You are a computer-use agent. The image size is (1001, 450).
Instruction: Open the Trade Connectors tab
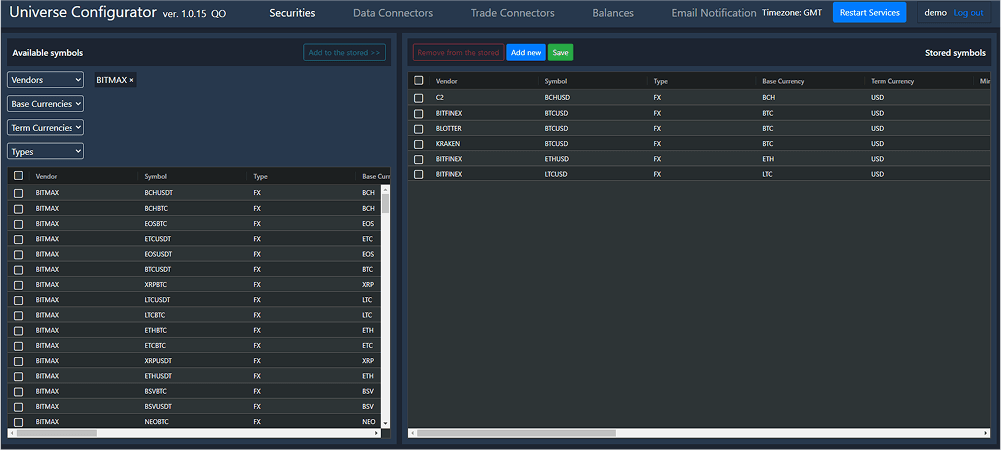coord(512,13)
